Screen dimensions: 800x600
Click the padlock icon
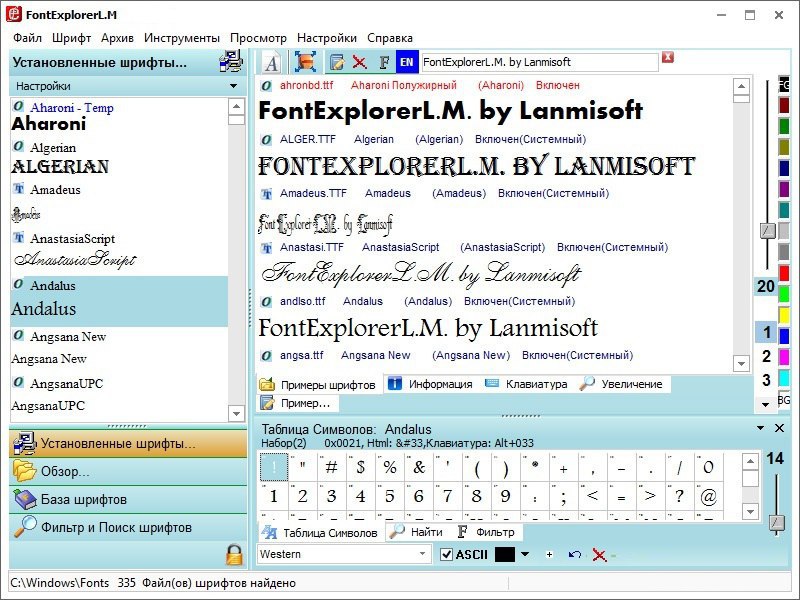pos(234,555)
